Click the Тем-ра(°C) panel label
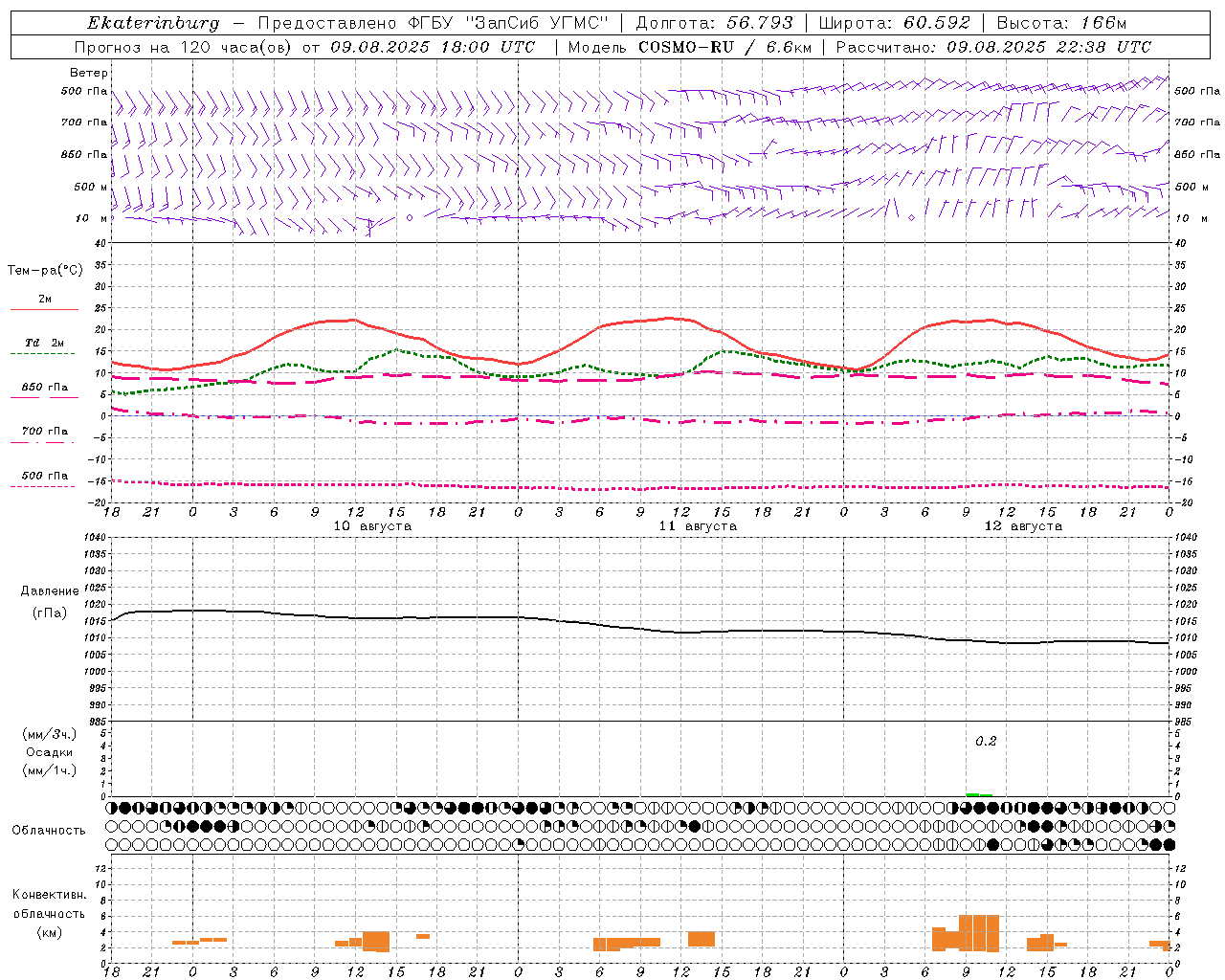1225x980 pixels. [x=45, y=271]
